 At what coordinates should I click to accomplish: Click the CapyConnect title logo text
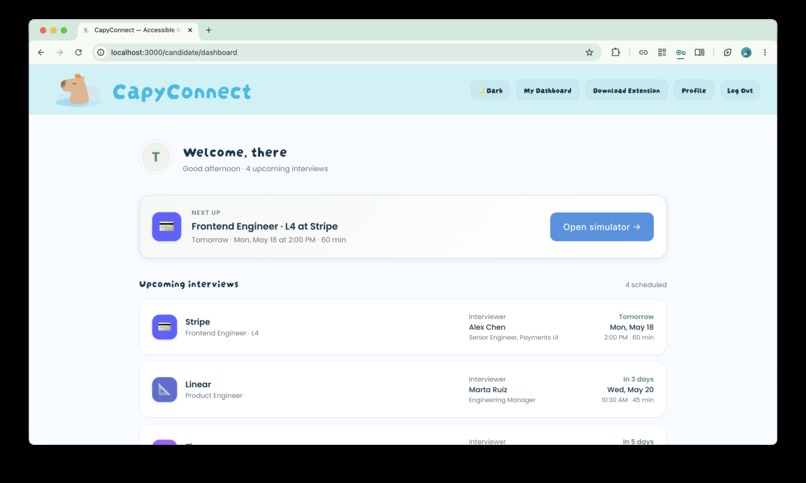pos(182,92)
